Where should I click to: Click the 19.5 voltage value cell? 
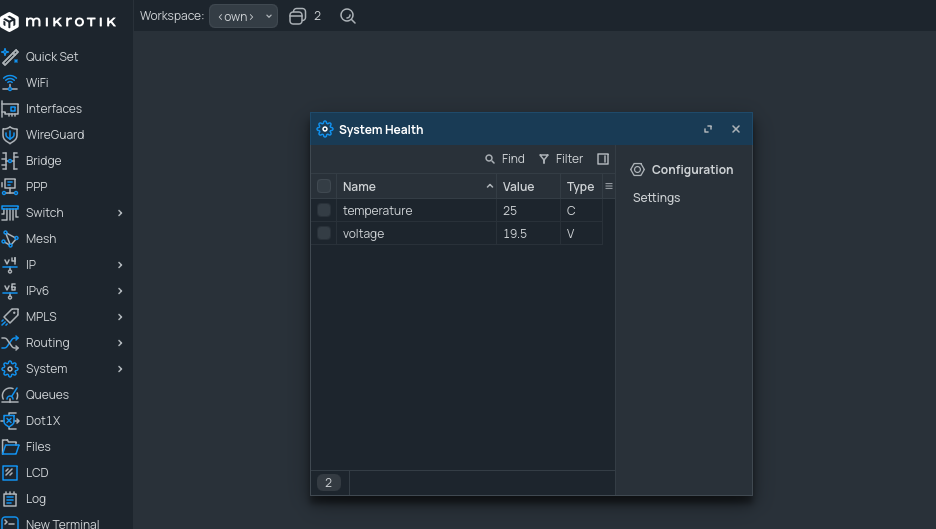point(528,233)
